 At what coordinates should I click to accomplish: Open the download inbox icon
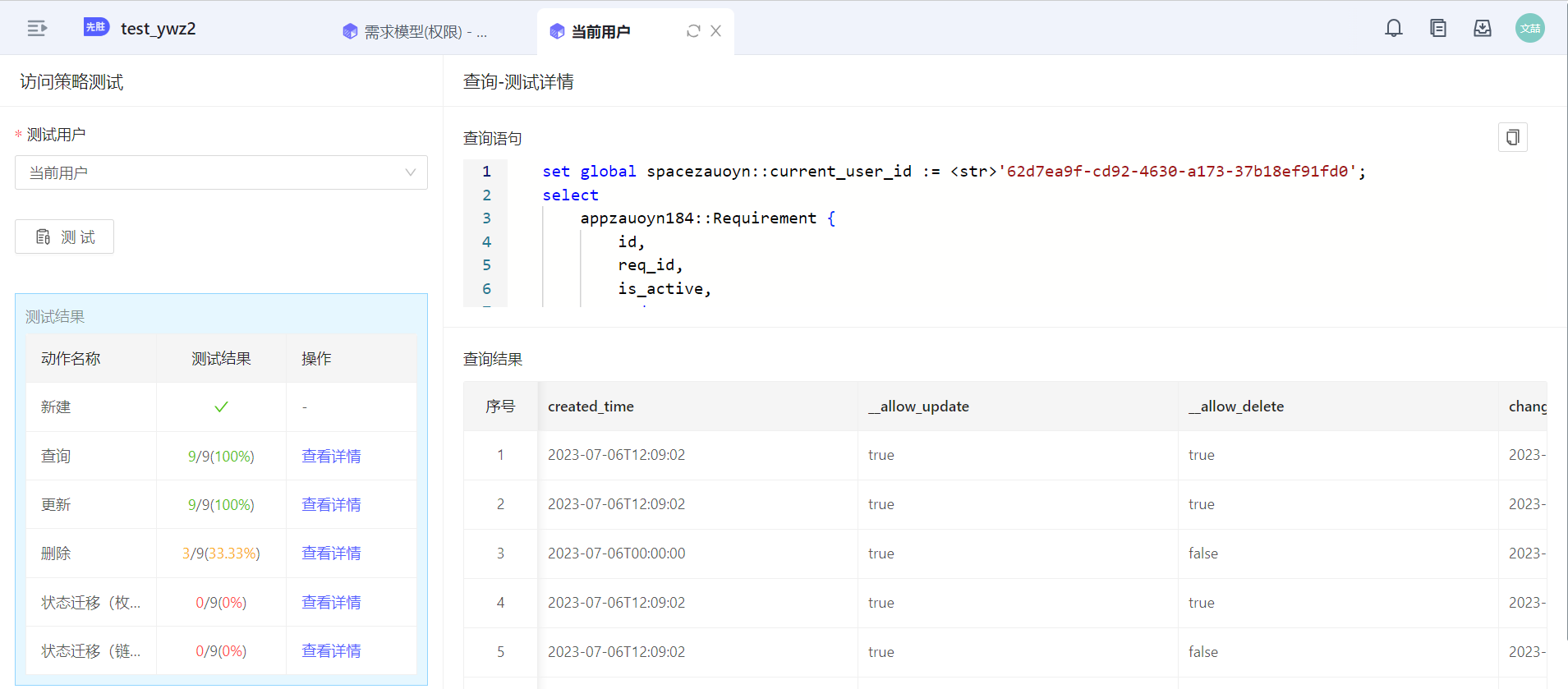[x=1482, y=28]
